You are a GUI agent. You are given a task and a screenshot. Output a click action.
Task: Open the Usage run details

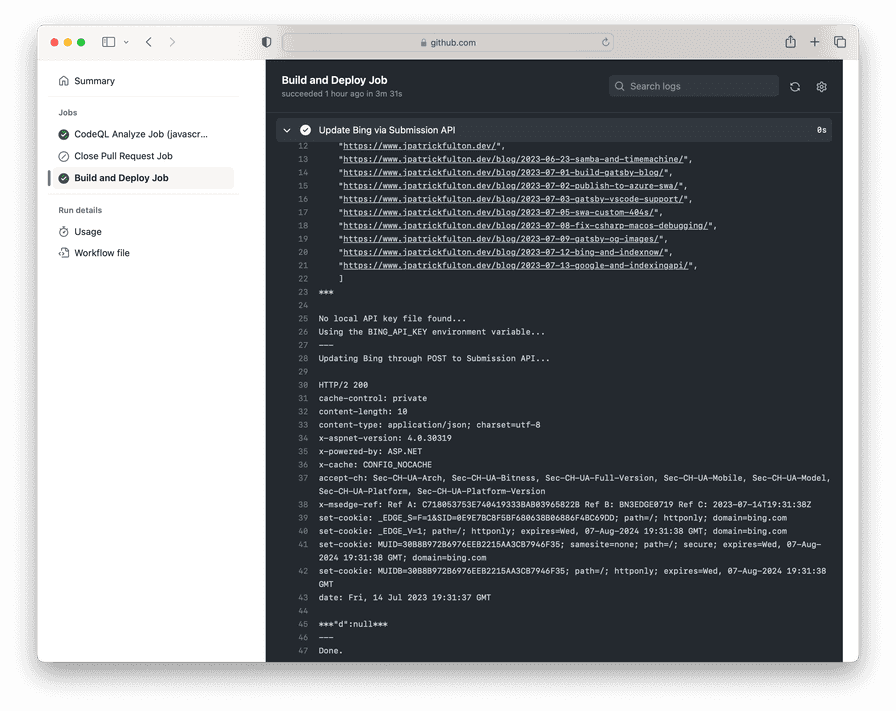[88, 232]
